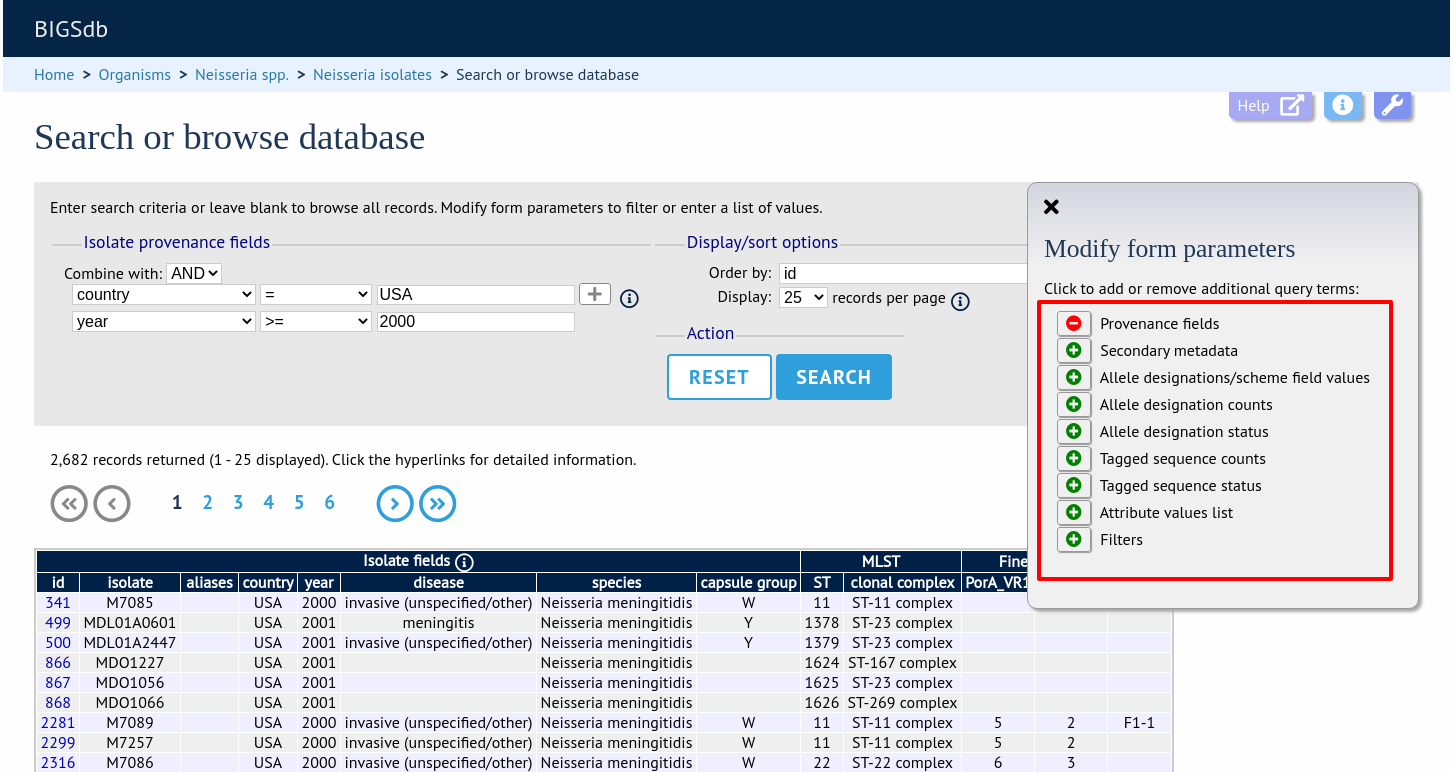Show info tooltip beside records per page
This screenshot has width=1453, height=772.
(x=960, y=301)
